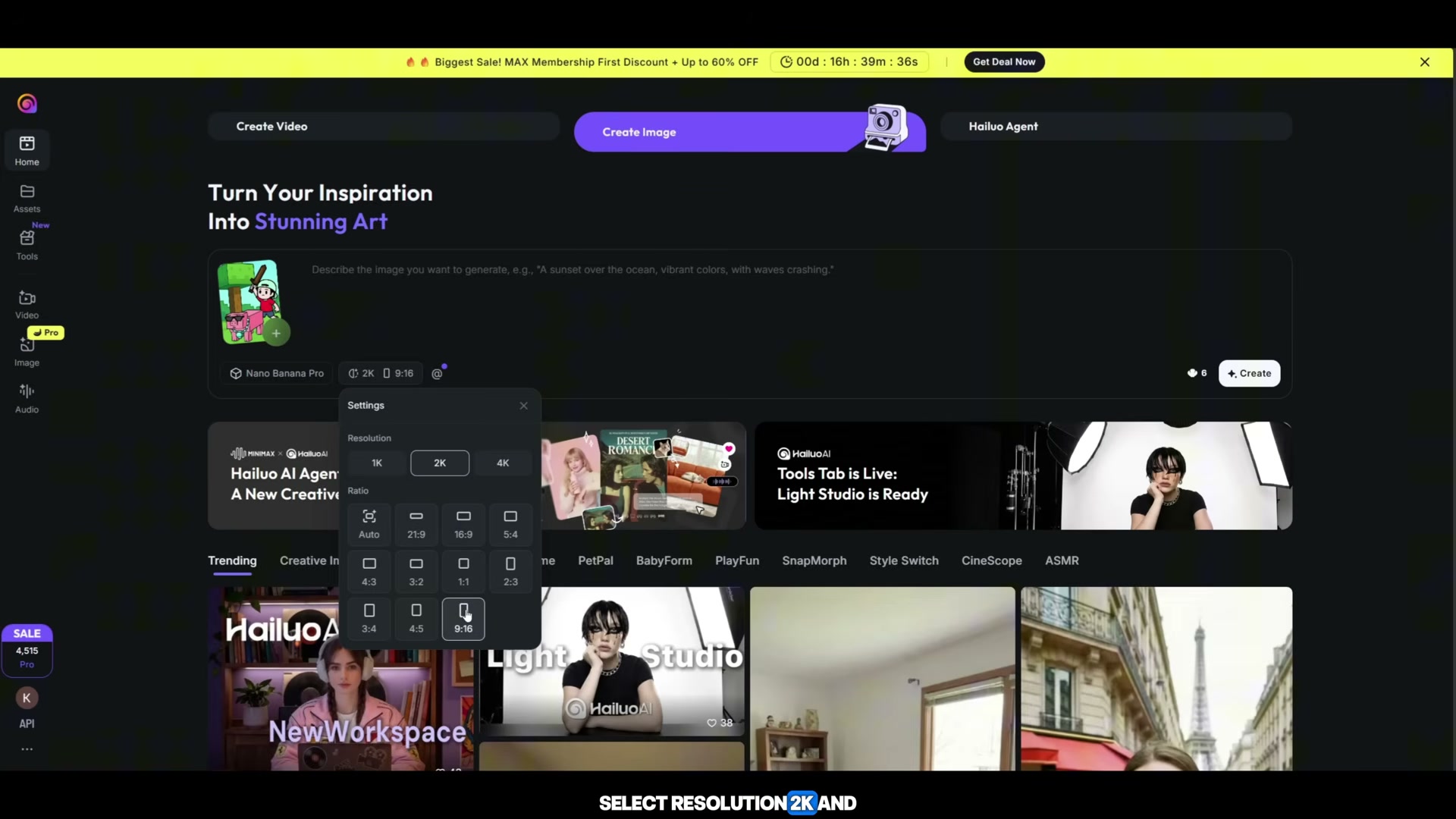Switch to the Creative tab

click(x=309, y=561)
